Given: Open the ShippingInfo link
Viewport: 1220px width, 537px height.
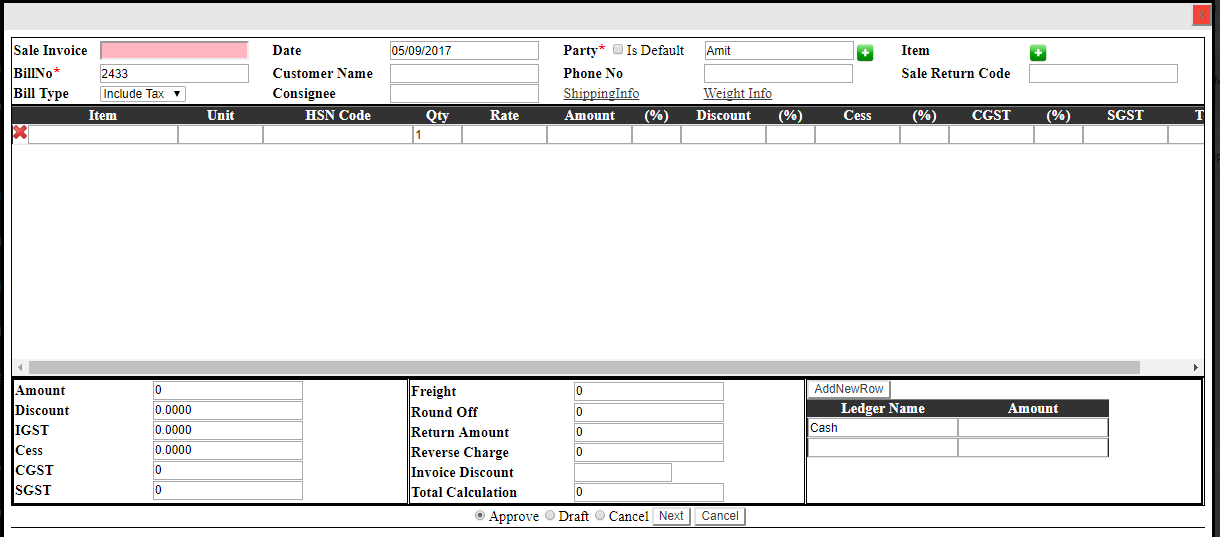Looking at the screenshot, I should point(601,94).
